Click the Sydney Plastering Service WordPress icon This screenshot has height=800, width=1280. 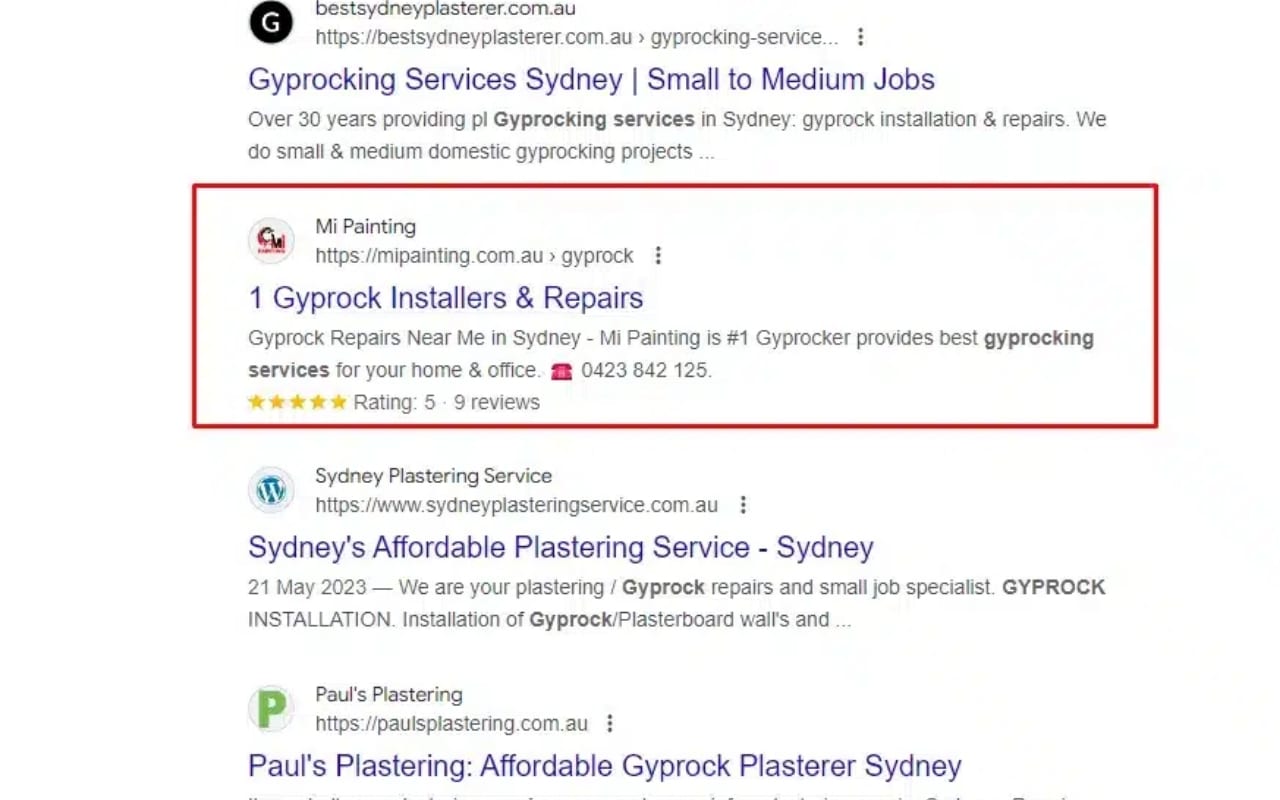pyautogui.click(x=271, y=490)
